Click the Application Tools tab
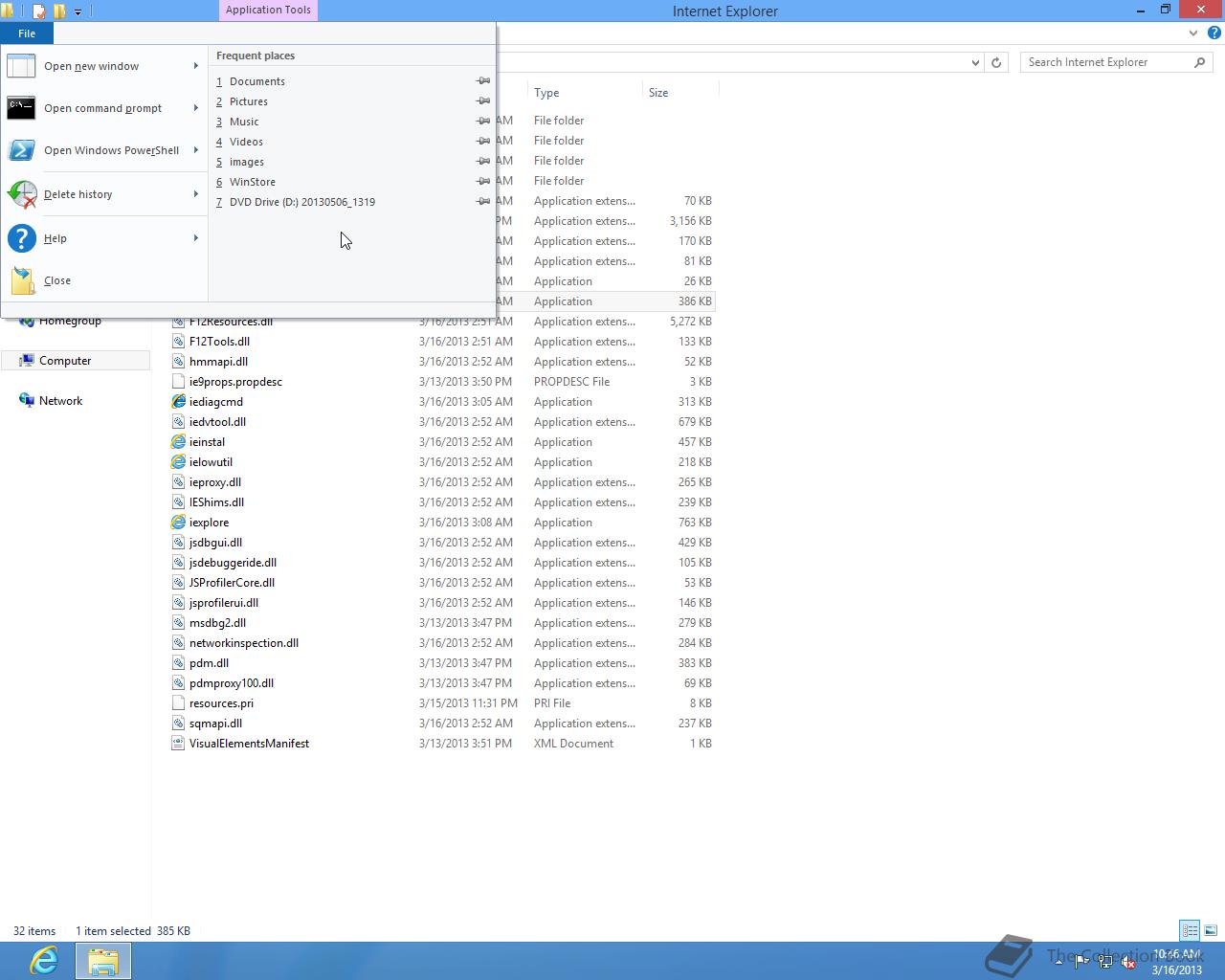Screen dimensions: 1225x980 268,10
